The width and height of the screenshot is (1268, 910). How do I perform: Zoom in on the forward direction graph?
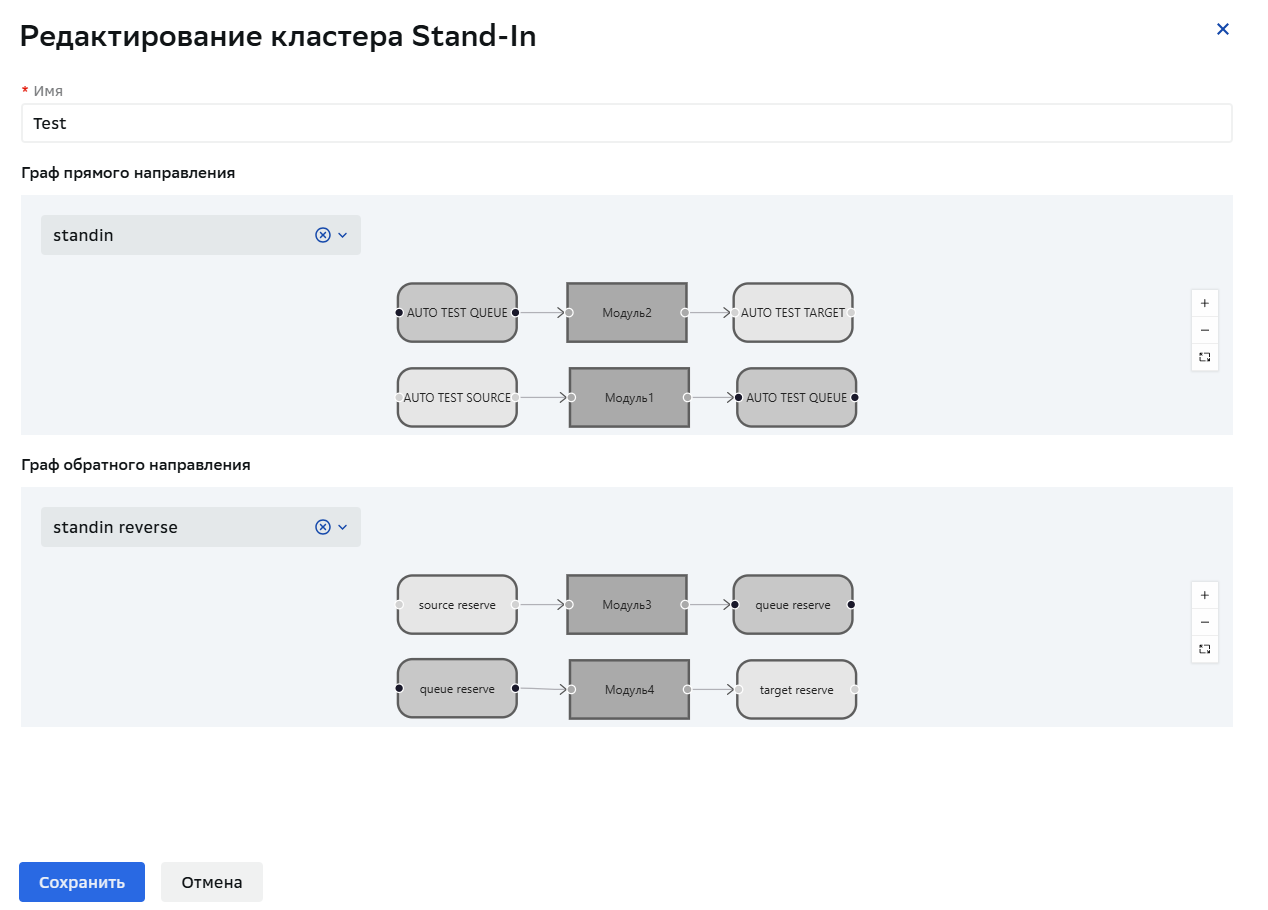tap(1205, 303)
